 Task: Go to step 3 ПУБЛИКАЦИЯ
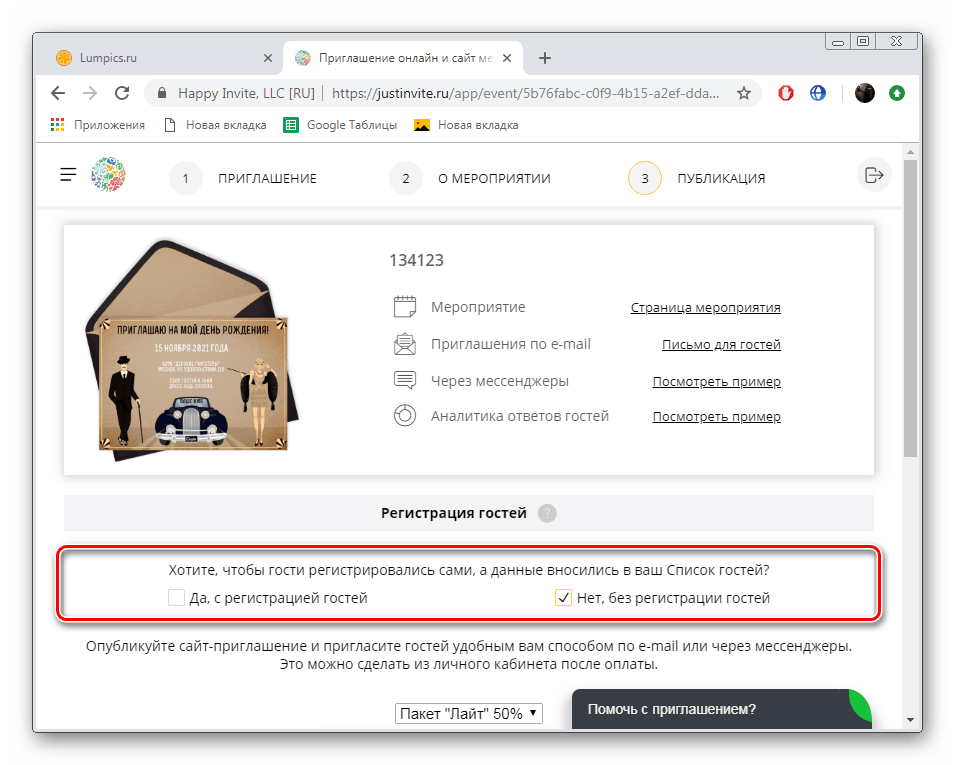(697, 178)
